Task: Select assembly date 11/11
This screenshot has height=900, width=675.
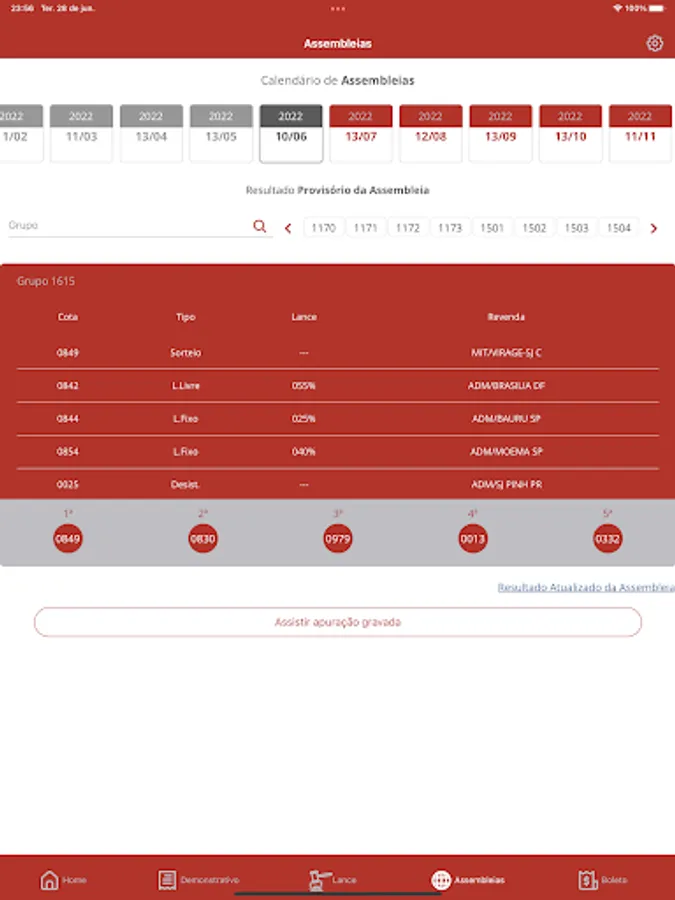Action: (x=641, y=133)
